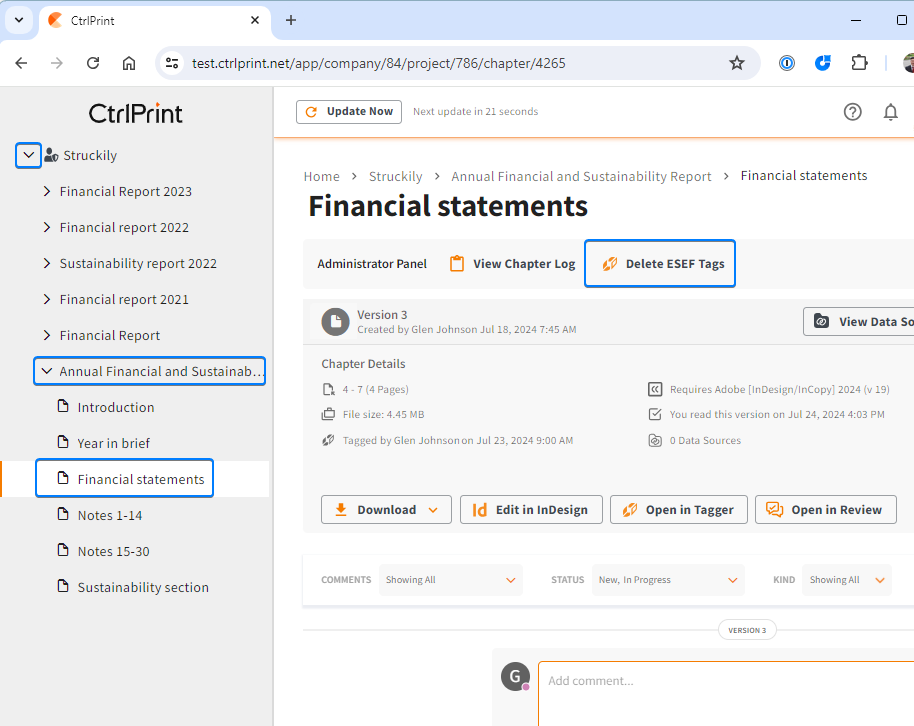This screenshot has height=726, width=914.
Task: Click the '0 Data Sources' text
Action: point(705,440)
